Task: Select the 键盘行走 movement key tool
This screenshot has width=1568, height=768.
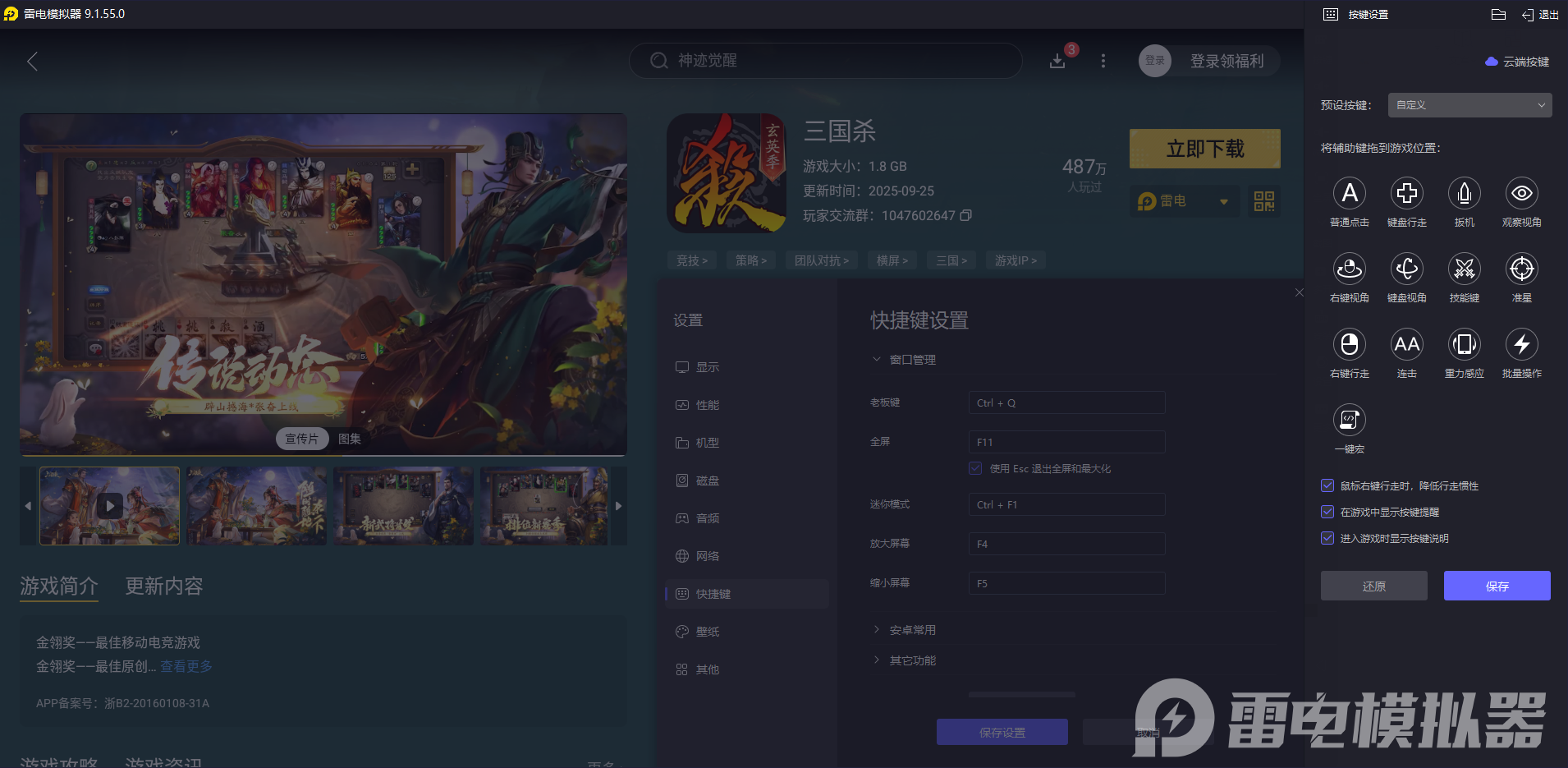Action: 1407,194
